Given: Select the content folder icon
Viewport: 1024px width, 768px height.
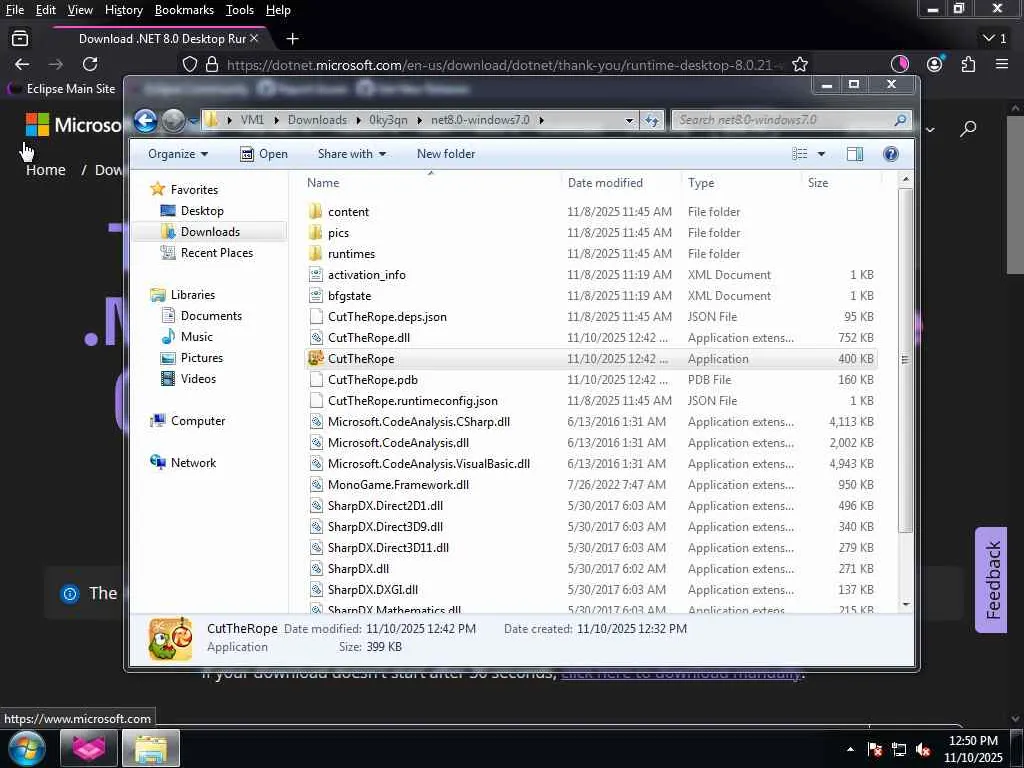Looking at the screenshot, I should click(x=316, y=212).
